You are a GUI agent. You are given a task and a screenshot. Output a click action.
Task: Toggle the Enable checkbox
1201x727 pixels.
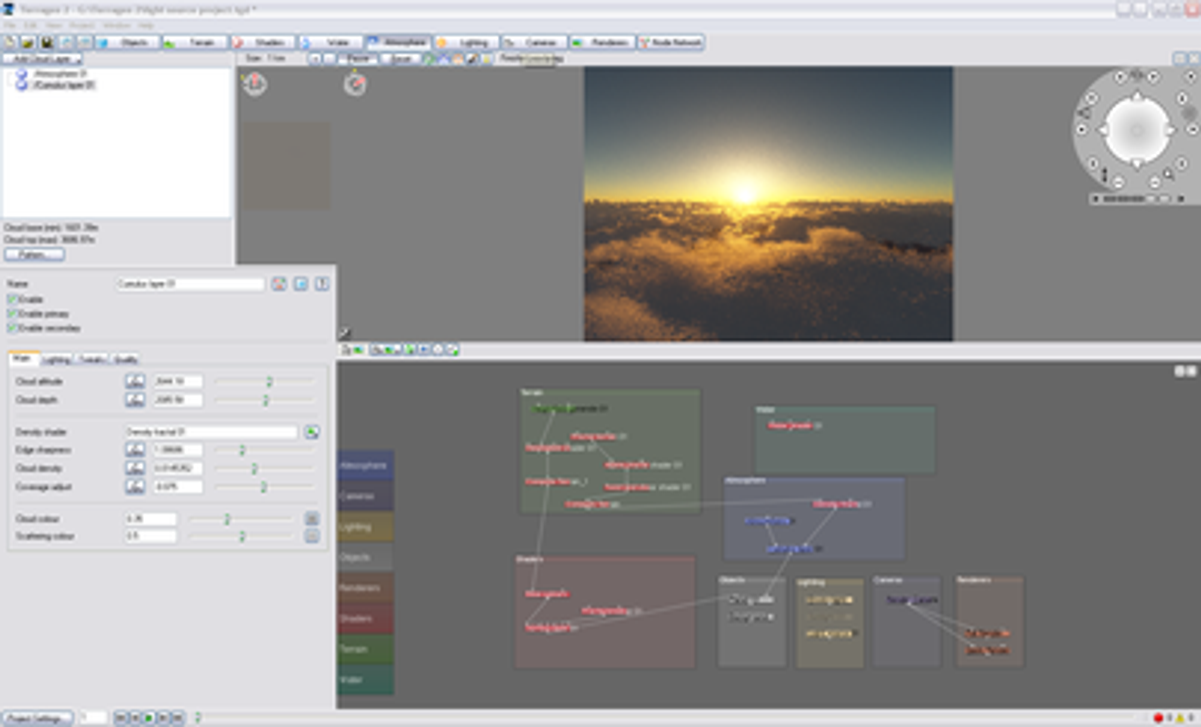12,299
